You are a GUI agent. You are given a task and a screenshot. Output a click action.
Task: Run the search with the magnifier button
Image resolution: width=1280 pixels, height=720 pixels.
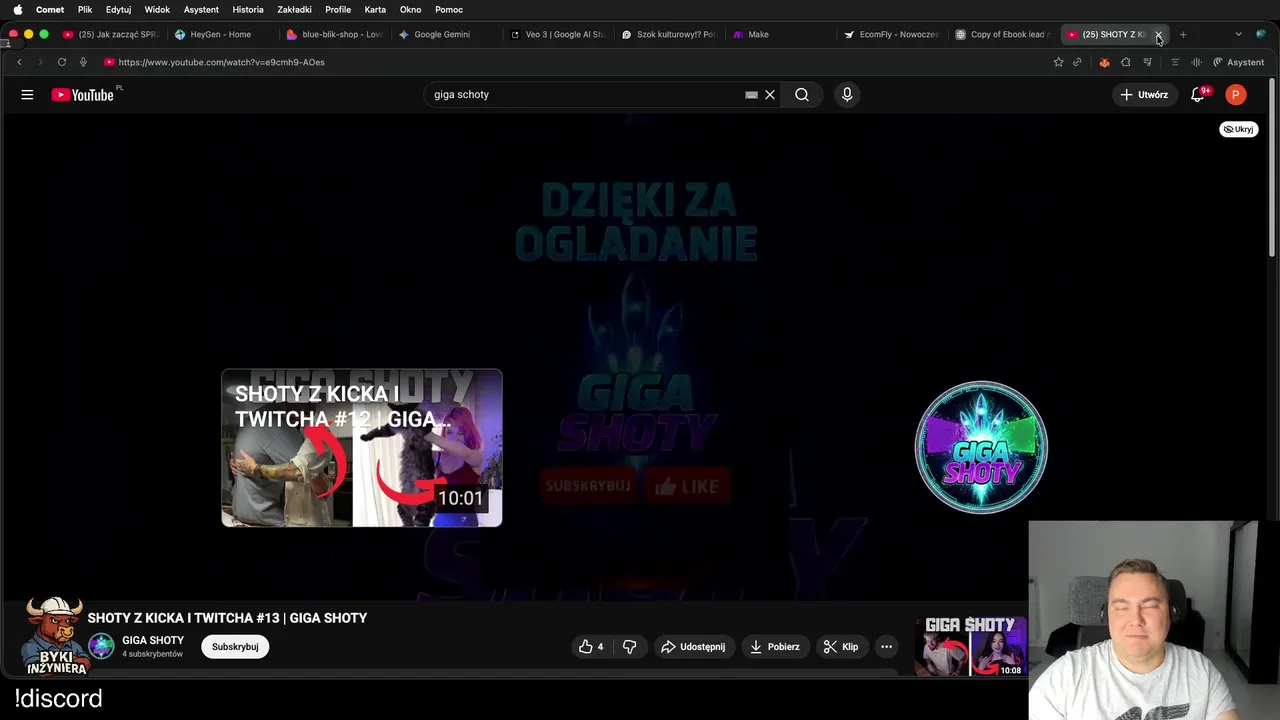pyautogui.click(x=802, y=94)
